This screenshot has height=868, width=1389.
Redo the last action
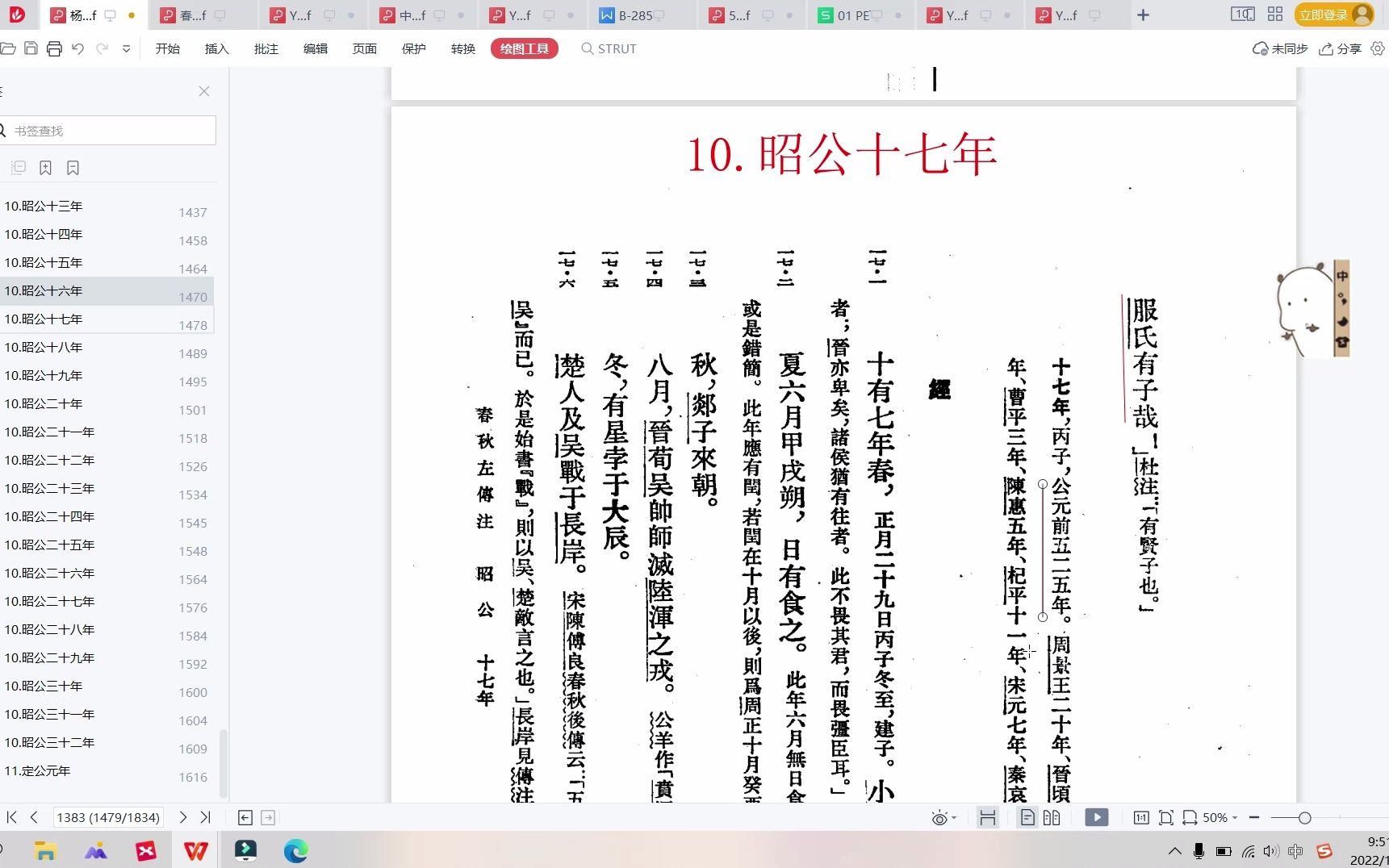click(x=102, y=48)
